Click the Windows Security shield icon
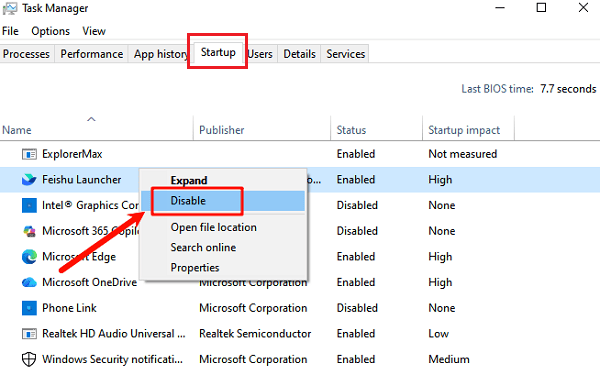 pyautogui.click(x=29, y=359)
